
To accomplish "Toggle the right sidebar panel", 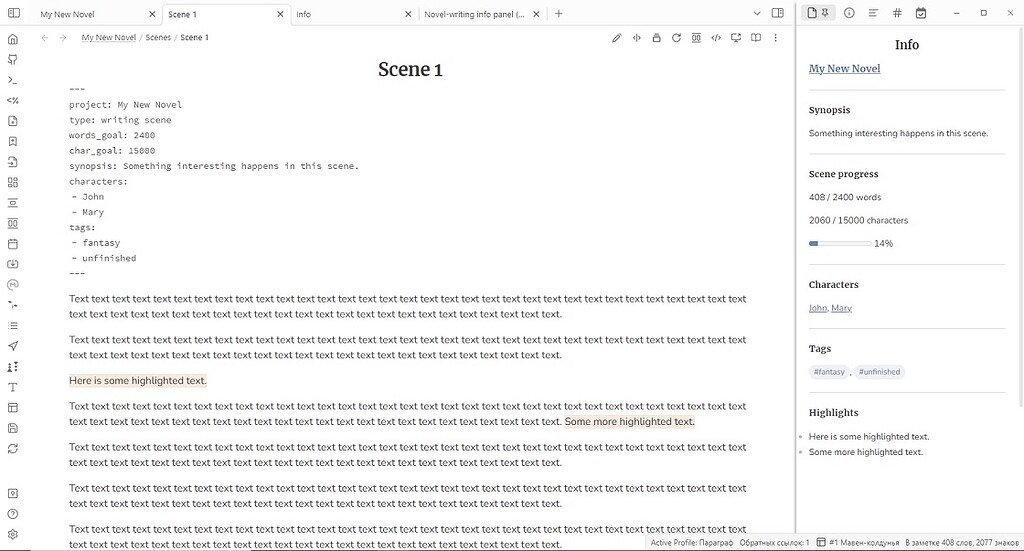I will pyautogui.click(x=777, y=13).
